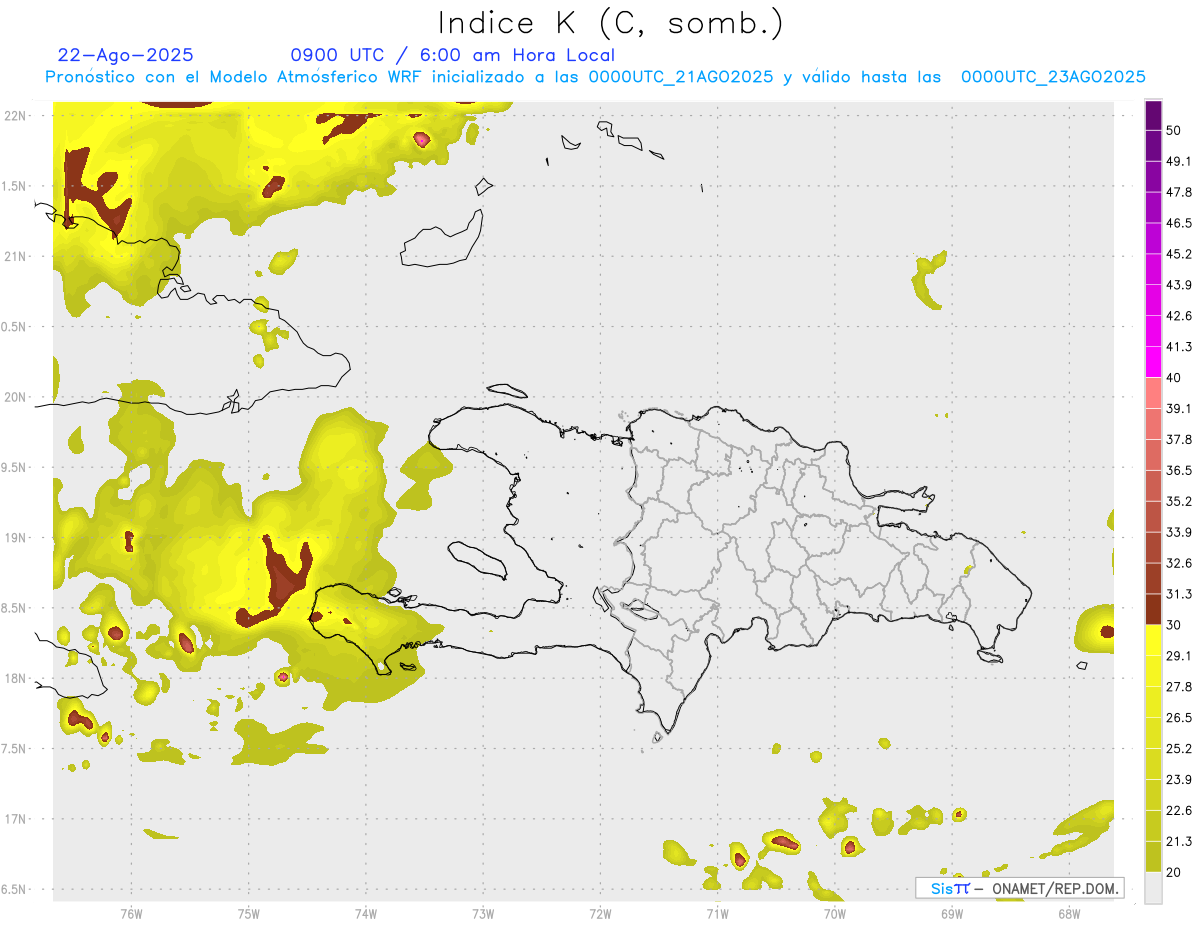Viewport: 1200px width, 927px height.
Task: Click the '74W' longitude label
Action: [366, 914]
